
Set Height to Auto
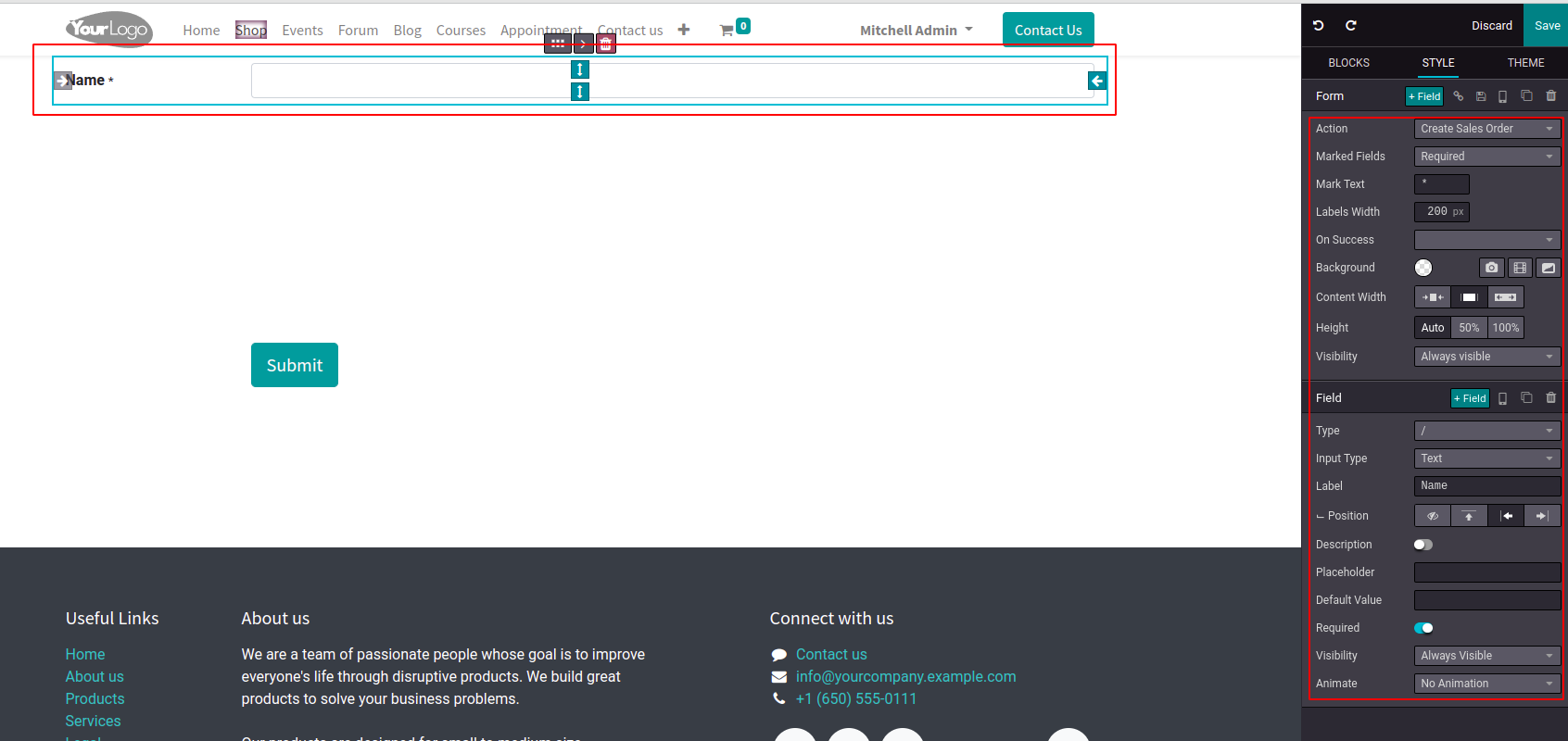point(1433,328)
